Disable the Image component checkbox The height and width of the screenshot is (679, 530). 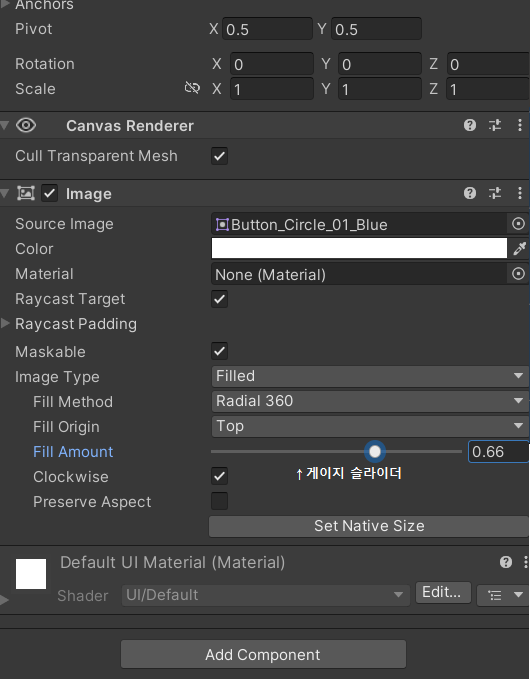coord(49,193)
